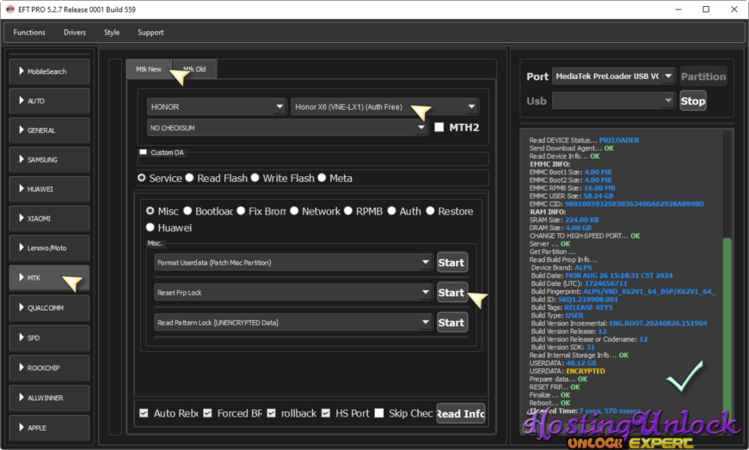Open the ROCKCHIP sidebar module
Screen dimensions: 749x450
51,367
